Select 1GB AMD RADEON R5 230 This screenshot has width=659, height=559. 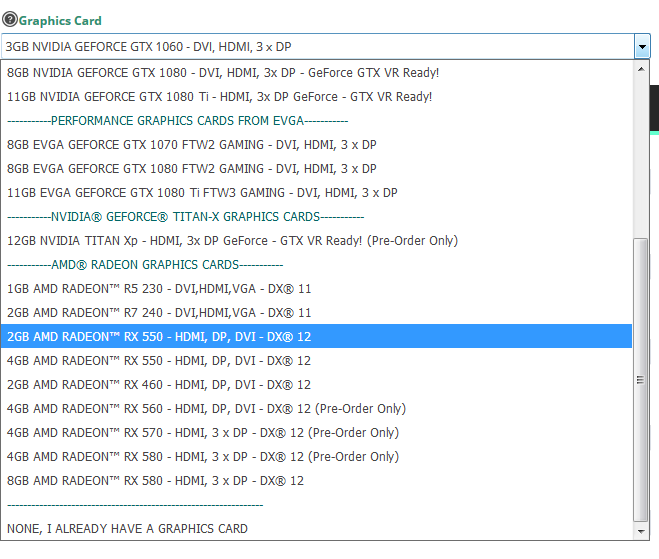(316, 289)
